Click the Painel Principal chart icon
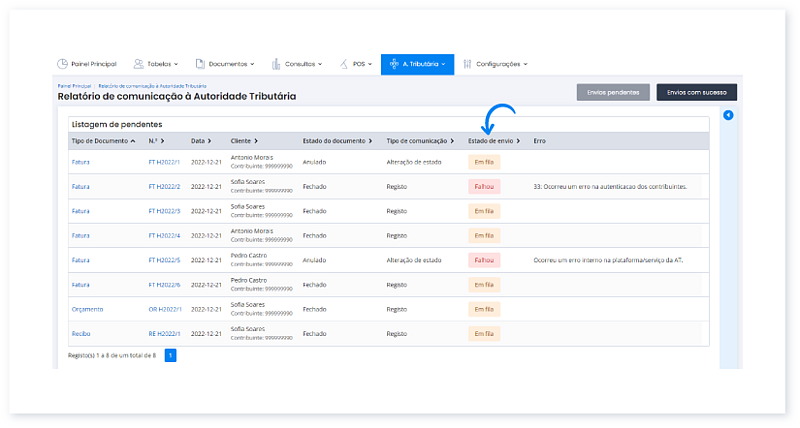The image size is (800, 428). (x=62, y=64)
